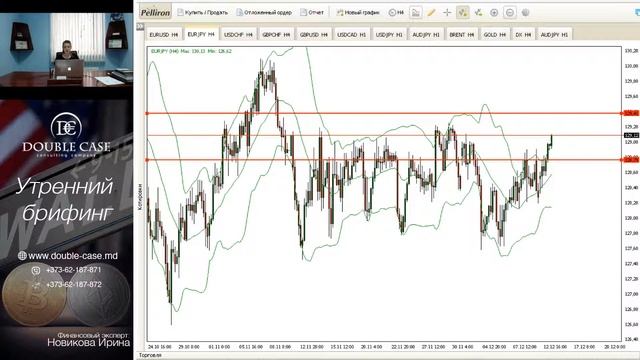640x360 pixels.
Task: Zoom out of the chart
Action: click(510, 13)
